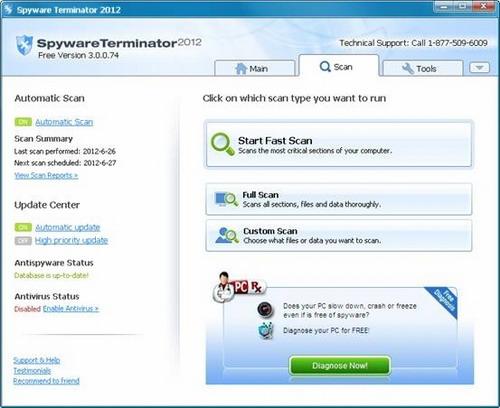Open the dropdown arrow next to Tools tab
The width and height of the screenshot is (500, 408).
[x=479, y=68]
